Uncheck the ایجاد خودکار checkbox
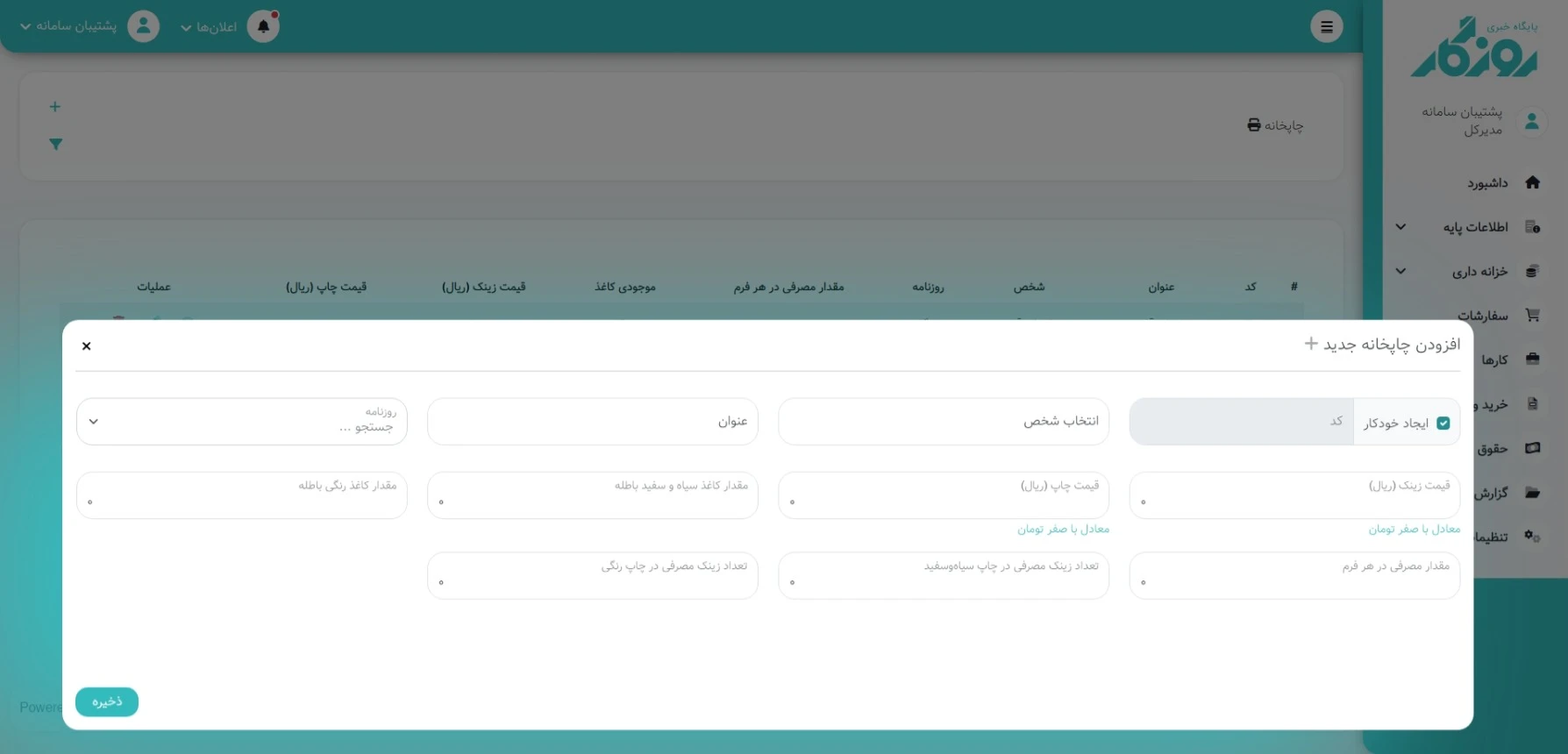The image size is (1568, 754). coord(1443,423)
